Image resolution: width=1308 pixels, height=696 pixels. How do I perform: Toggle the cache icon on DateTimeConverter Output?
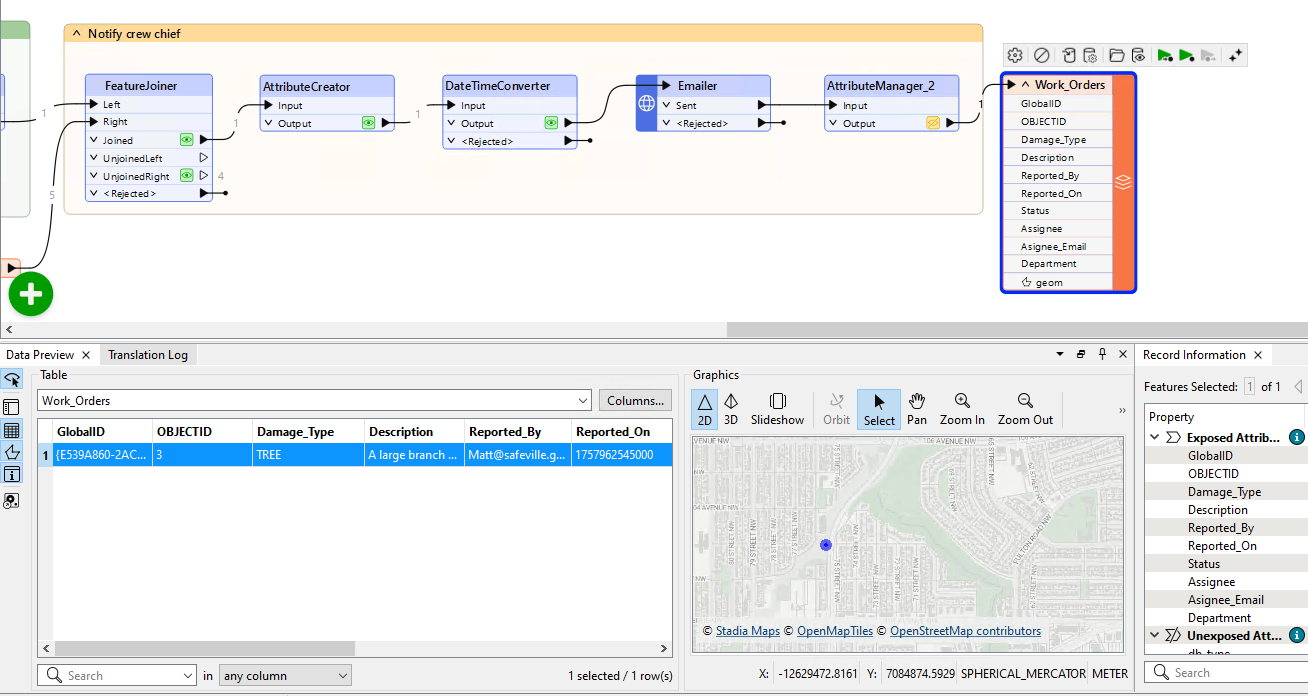(551, 123)
